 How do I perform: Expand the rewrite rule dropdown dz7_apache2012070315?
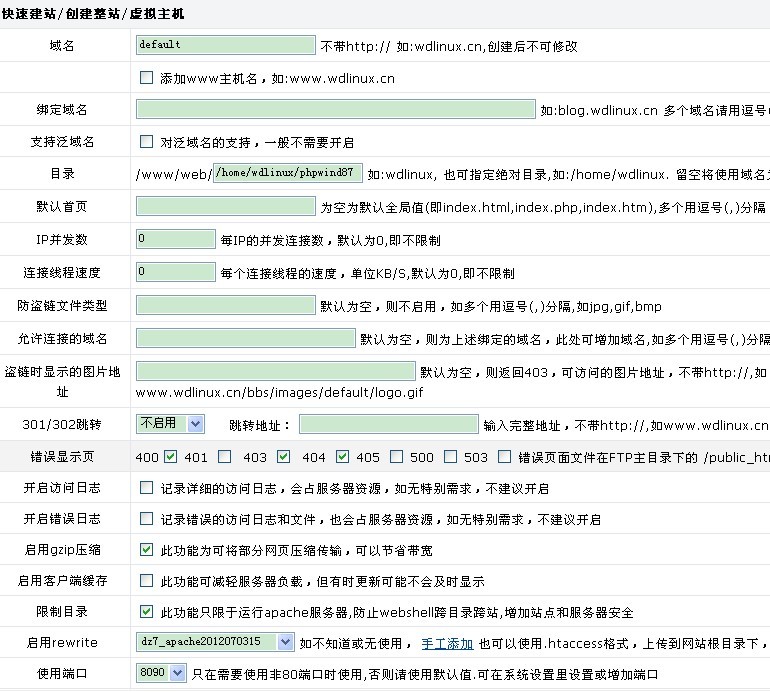tap(215, 642)
